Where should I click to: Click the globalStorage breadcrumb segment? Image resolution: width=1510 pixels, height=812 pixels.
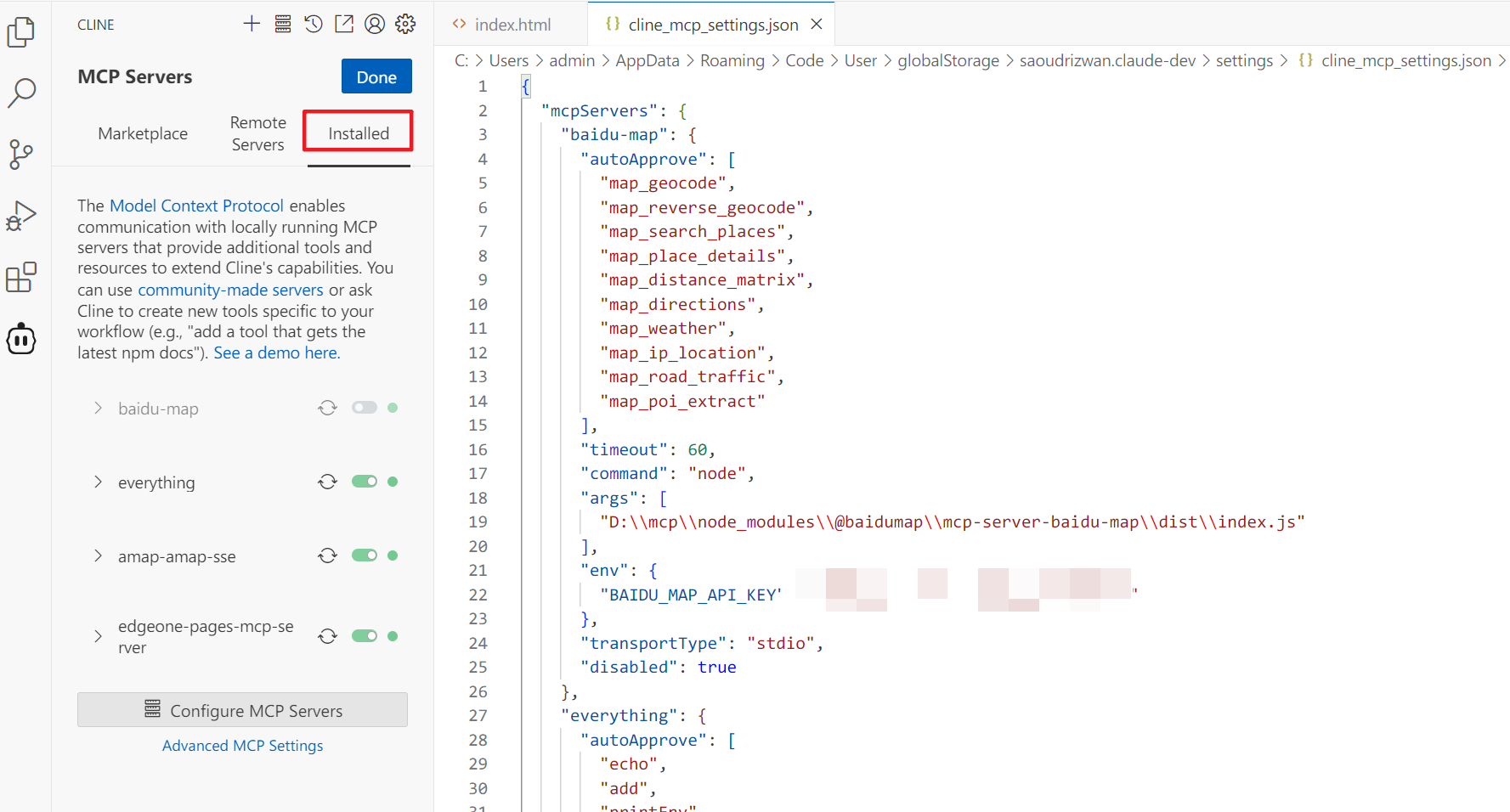coord(948,60)
